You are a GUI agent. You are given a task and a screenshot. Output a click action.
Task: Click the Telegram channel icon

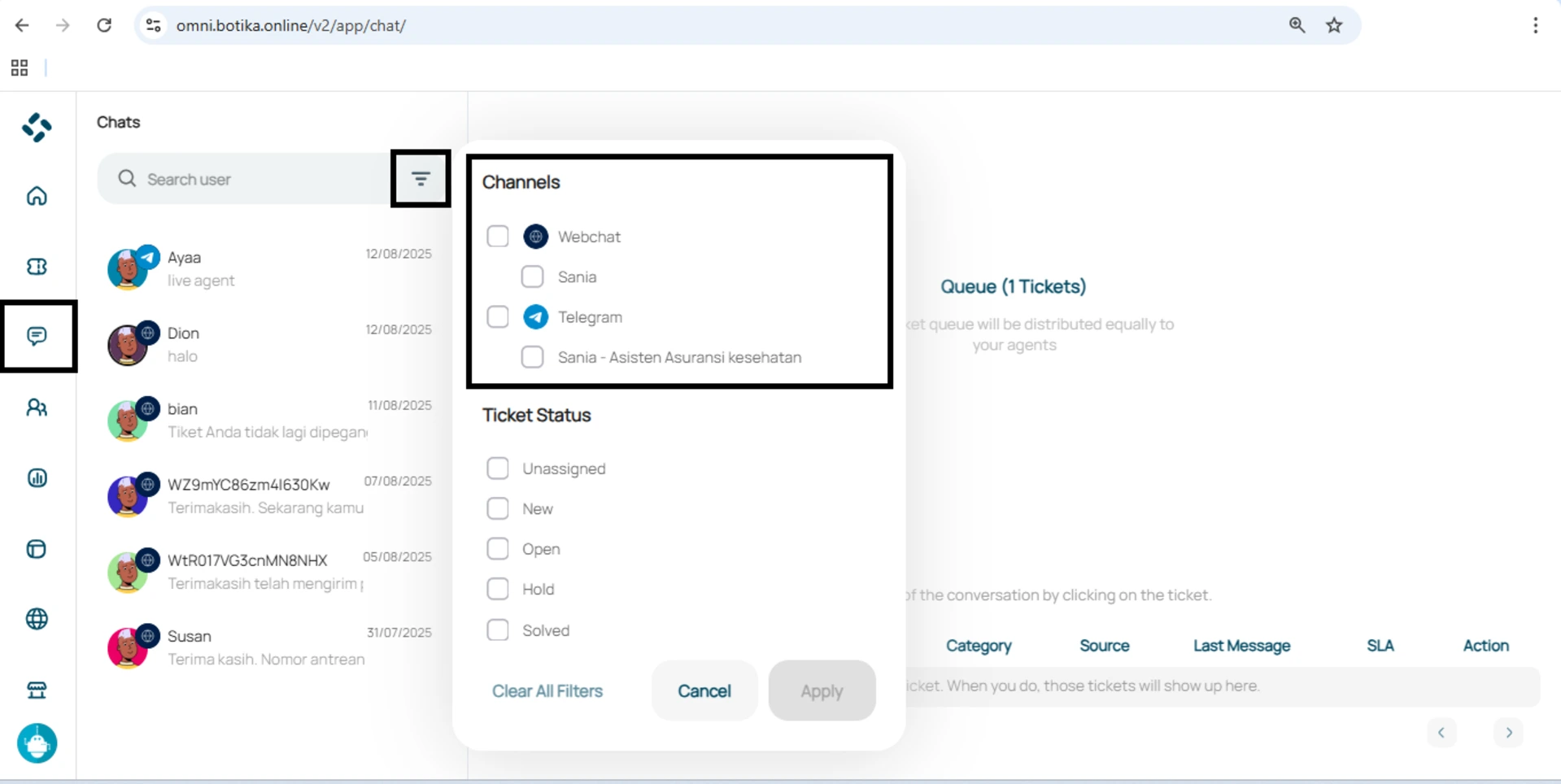pos(535,317)
